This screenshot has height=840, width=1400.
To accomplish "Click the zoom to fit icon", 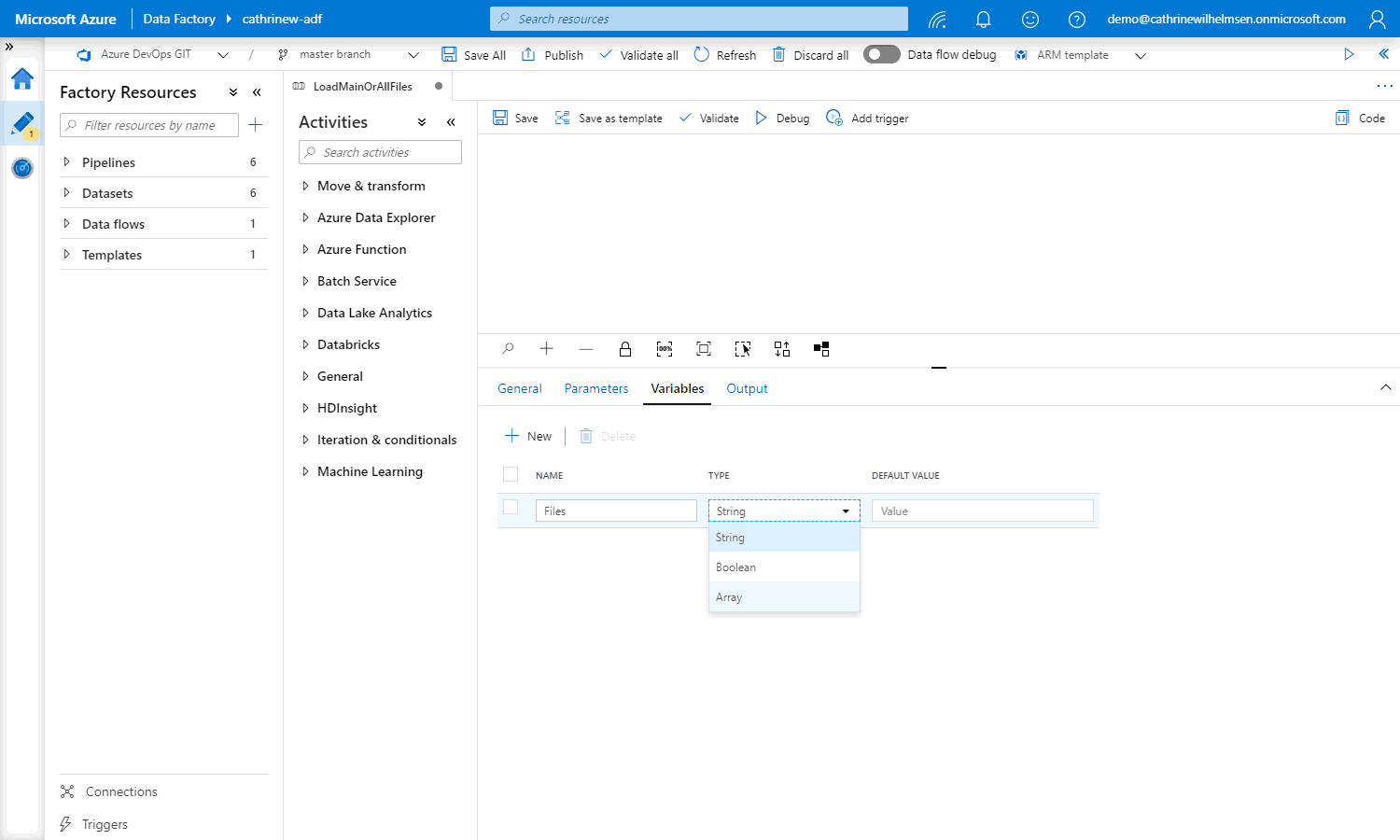I will click(x=704, y=349).
